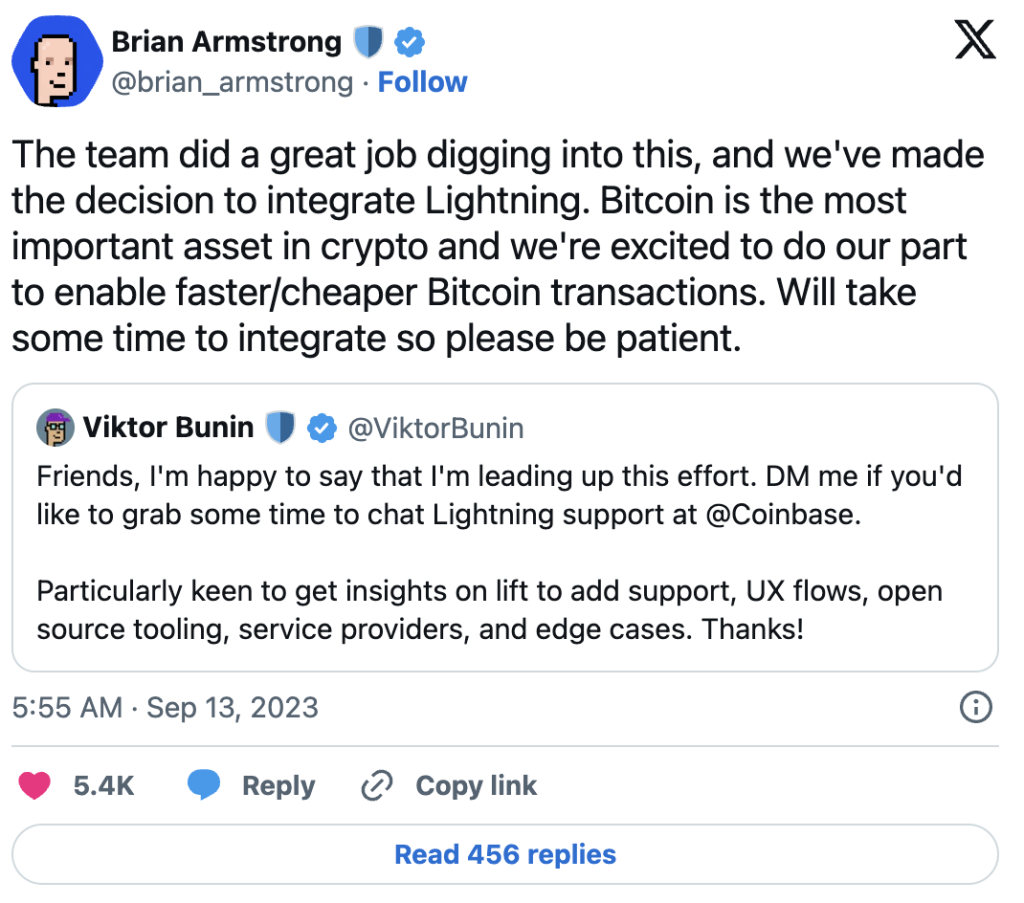The width and height of the screenshot is (1024, 903).
Task: Open the @ViktorBunin handle
Action: point(435,428)
